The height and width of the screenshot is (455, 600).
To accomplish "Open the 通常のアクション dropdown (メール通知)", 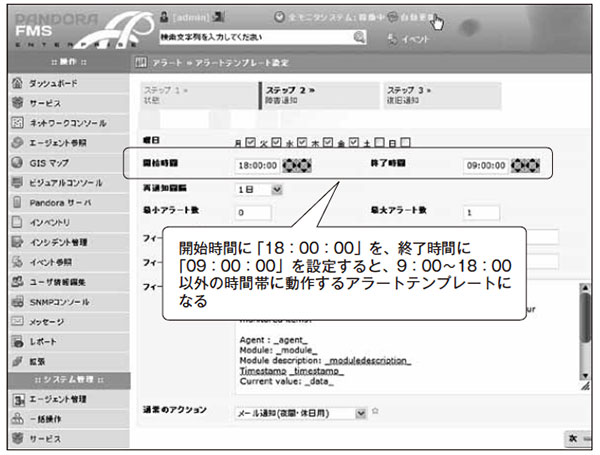I will (x=301, y=413).
